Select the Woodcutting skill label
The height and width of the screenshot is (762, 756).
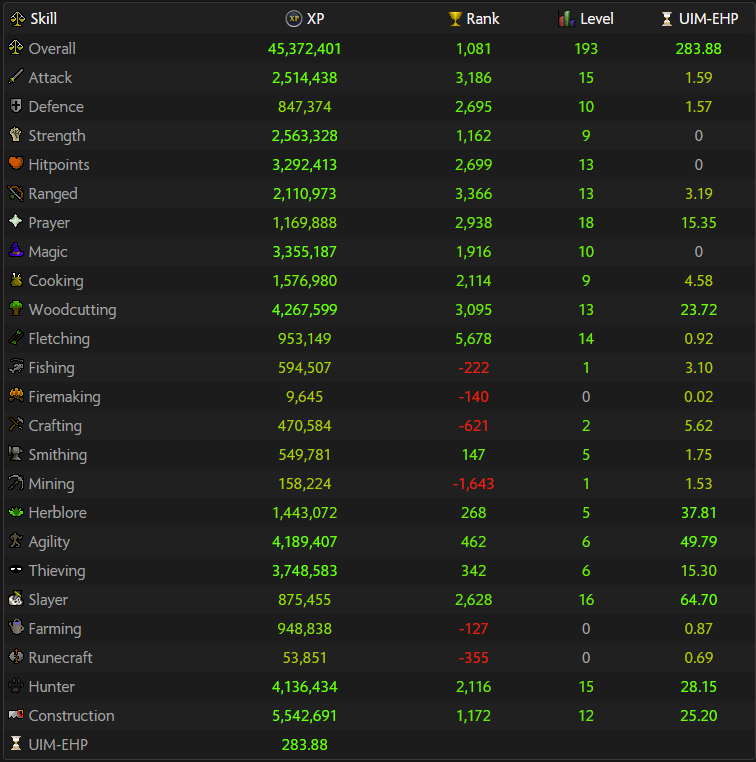click(72, 310)
